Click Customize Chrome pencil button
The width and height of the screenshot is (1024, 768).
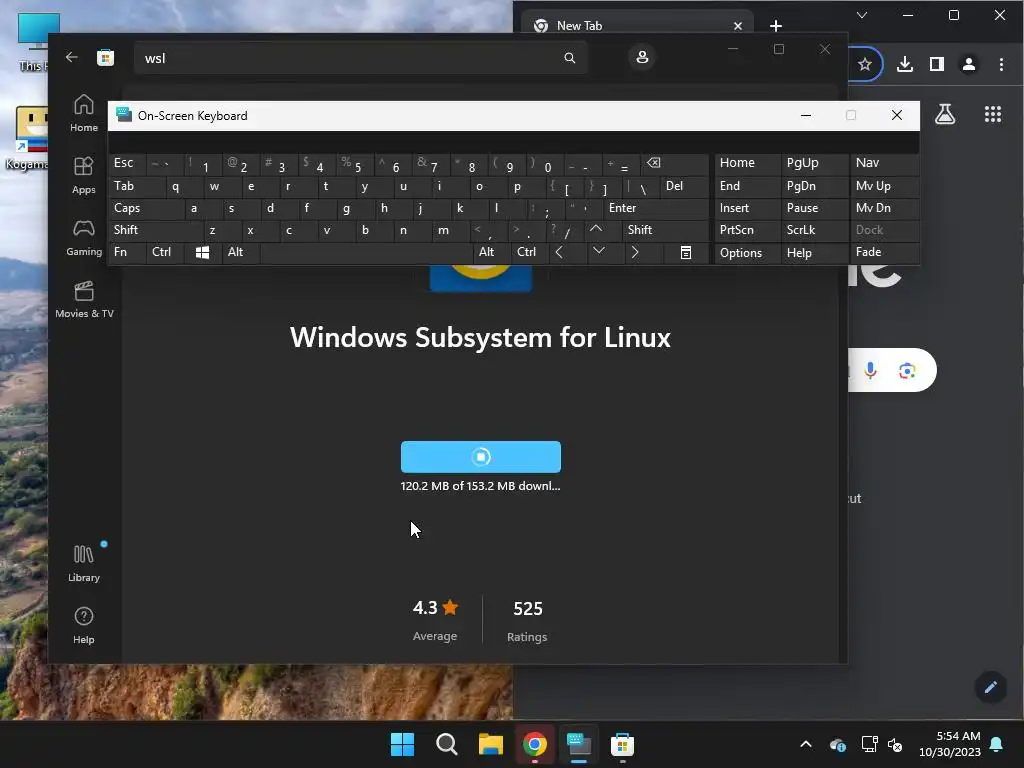pyautogui.click(x=990, y=687)
